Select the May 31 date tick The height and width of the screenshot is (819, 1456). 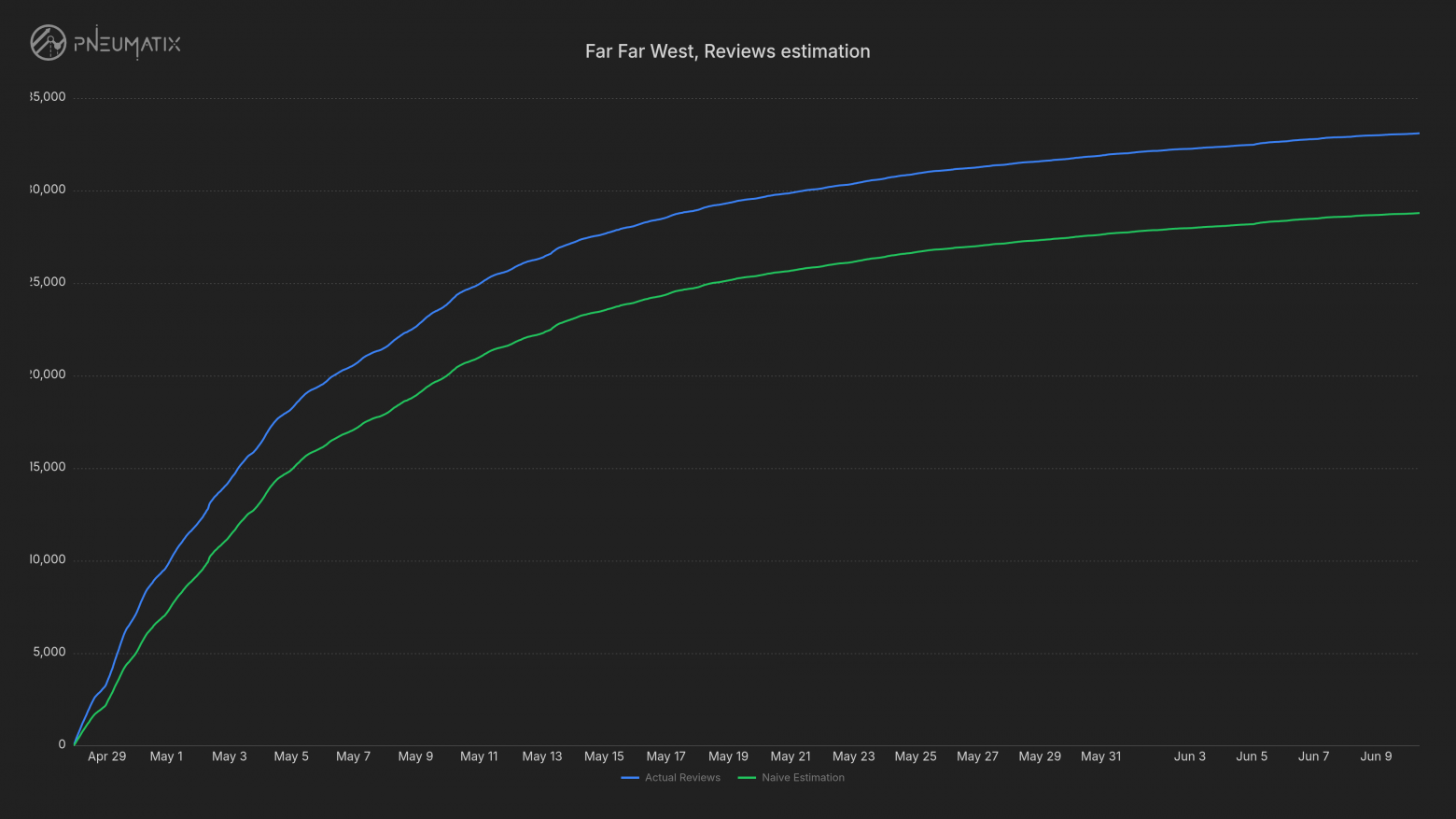click(x=1101, y=756)
